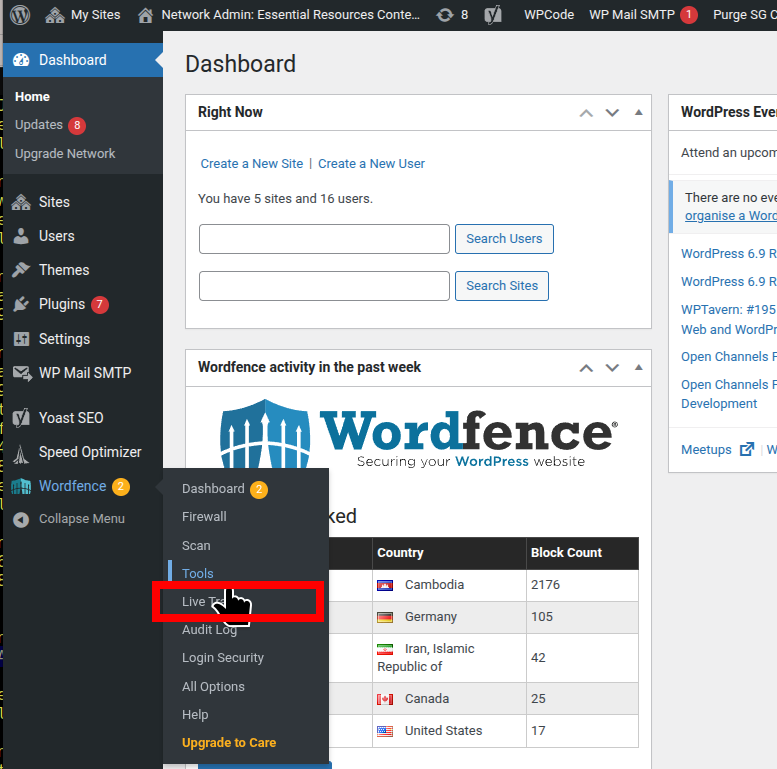777x769 pixels.
Task: Open WP Mail SMTP in admin bar
Action: pos(632,15)
